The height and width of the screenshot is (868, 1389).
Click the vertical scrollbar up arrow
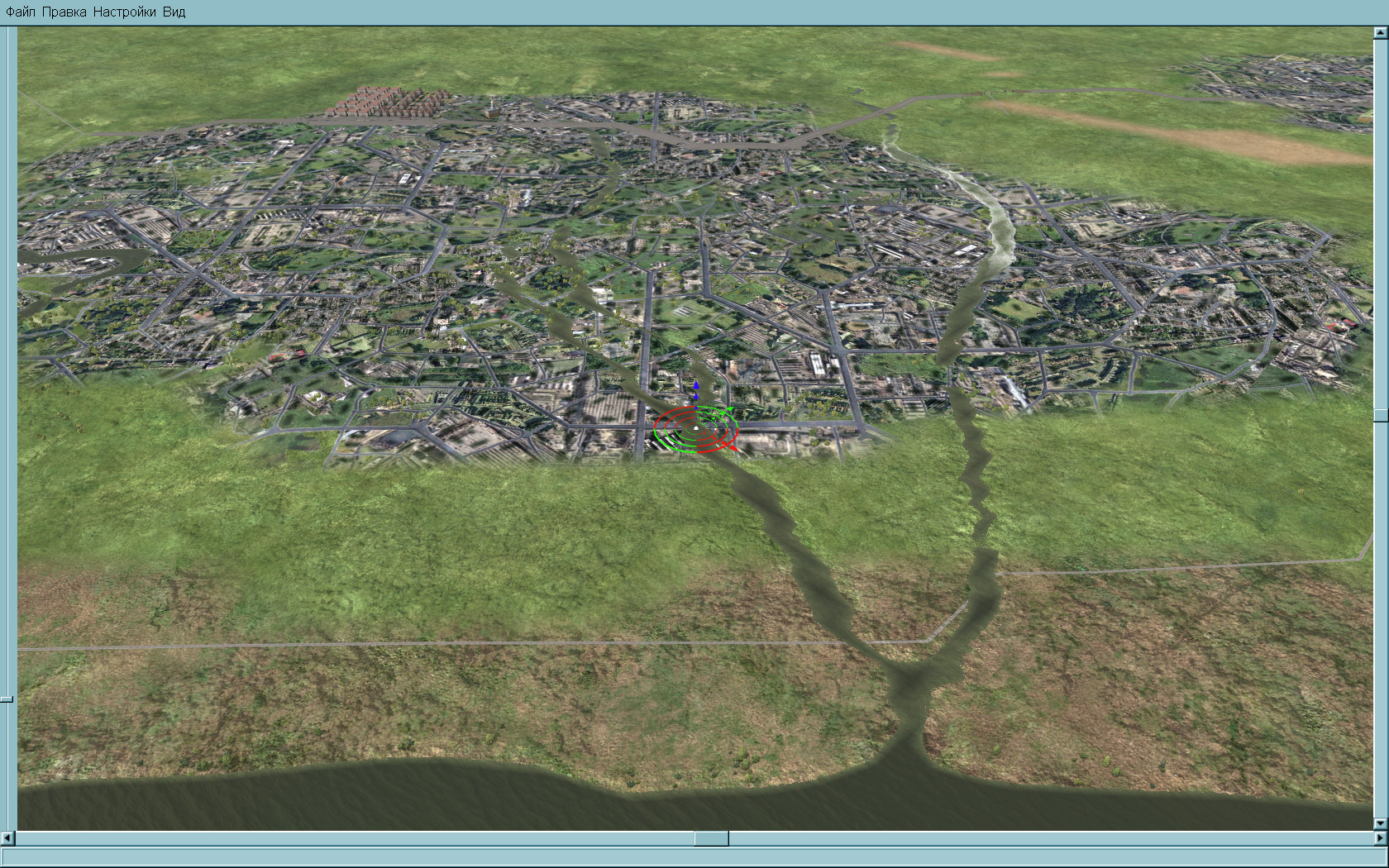pyautogui.click(x=1381, y=33)
